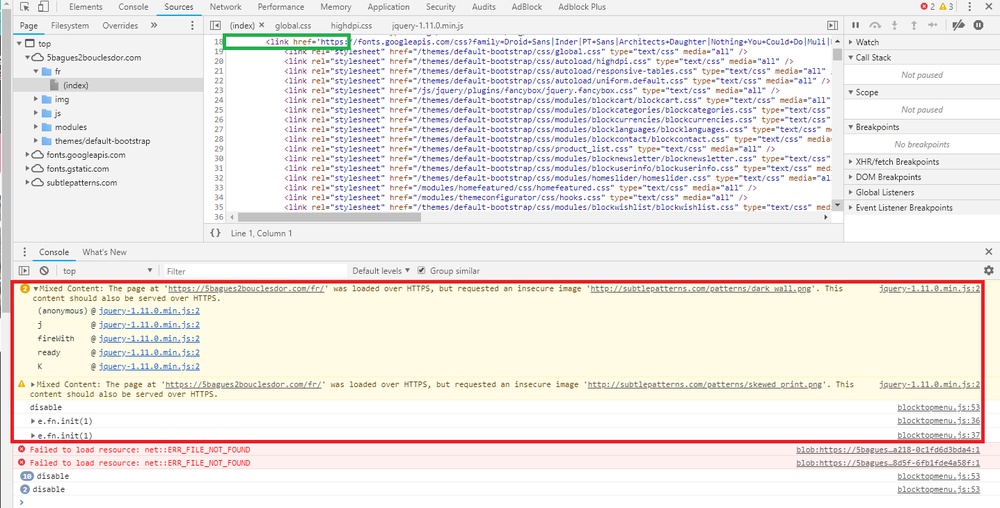
Task: Open console settings gear
Action: click(x=989, y=271)
